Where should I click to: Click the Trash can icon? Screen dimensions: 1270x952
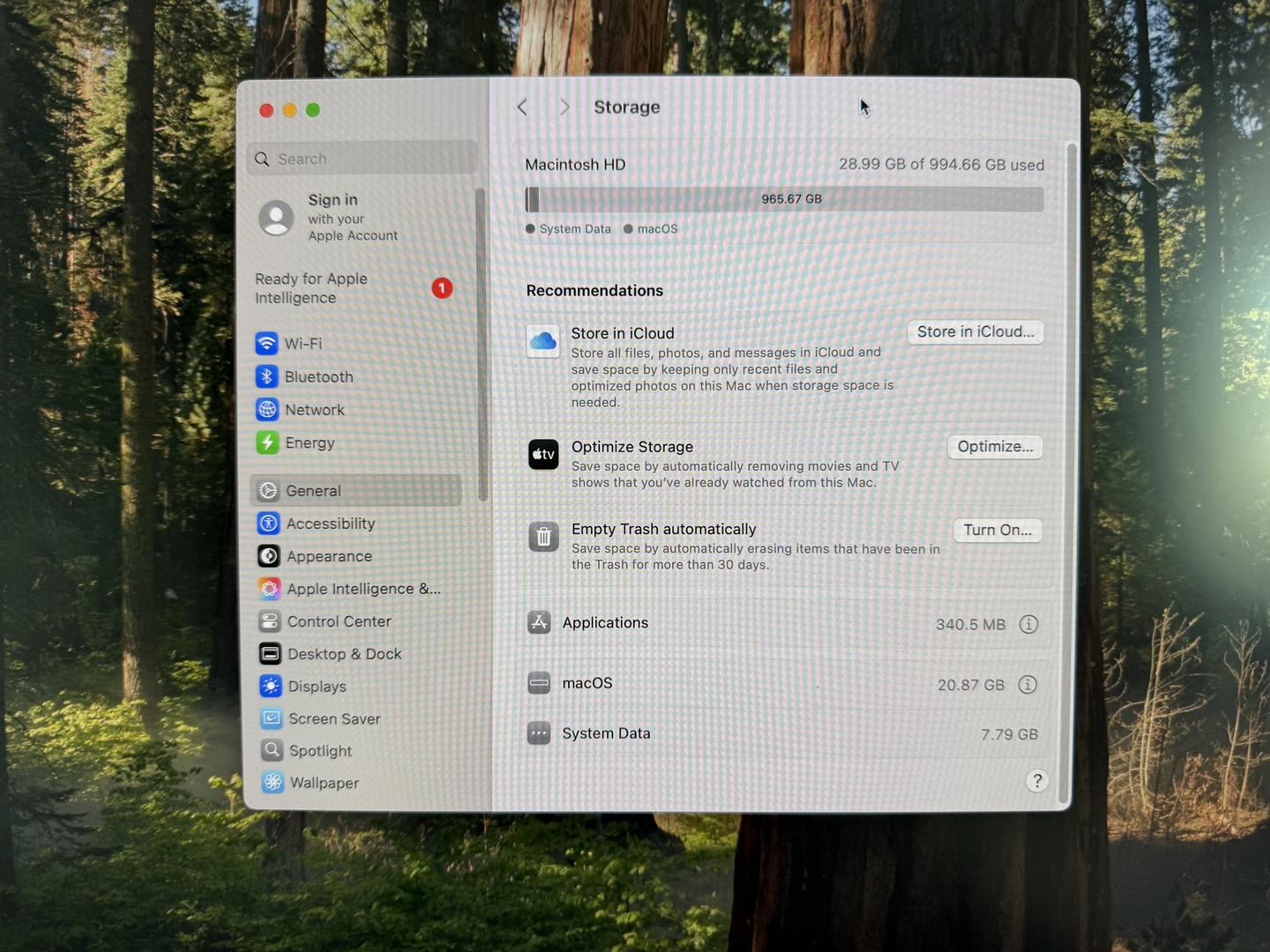(543, 536)
